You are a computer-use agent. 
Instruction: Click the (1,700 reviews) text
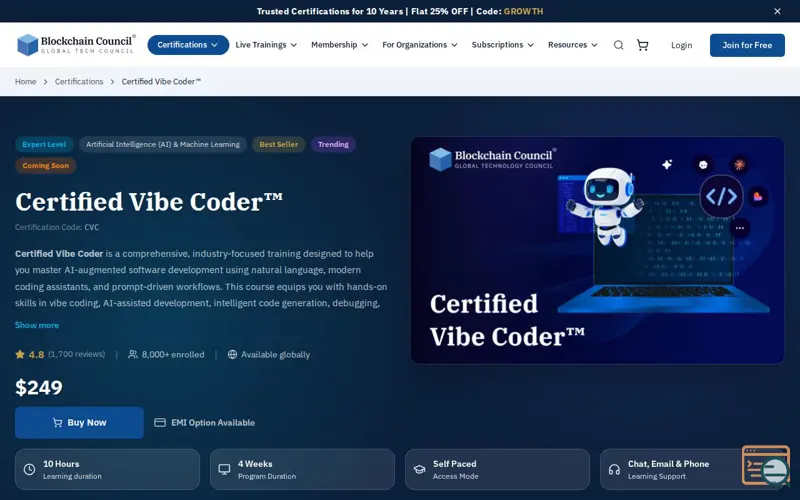click(x=77, y=354)
